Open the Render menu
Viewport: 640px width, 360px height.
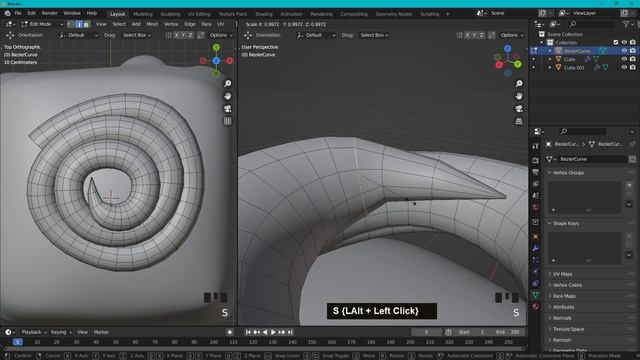49,13
